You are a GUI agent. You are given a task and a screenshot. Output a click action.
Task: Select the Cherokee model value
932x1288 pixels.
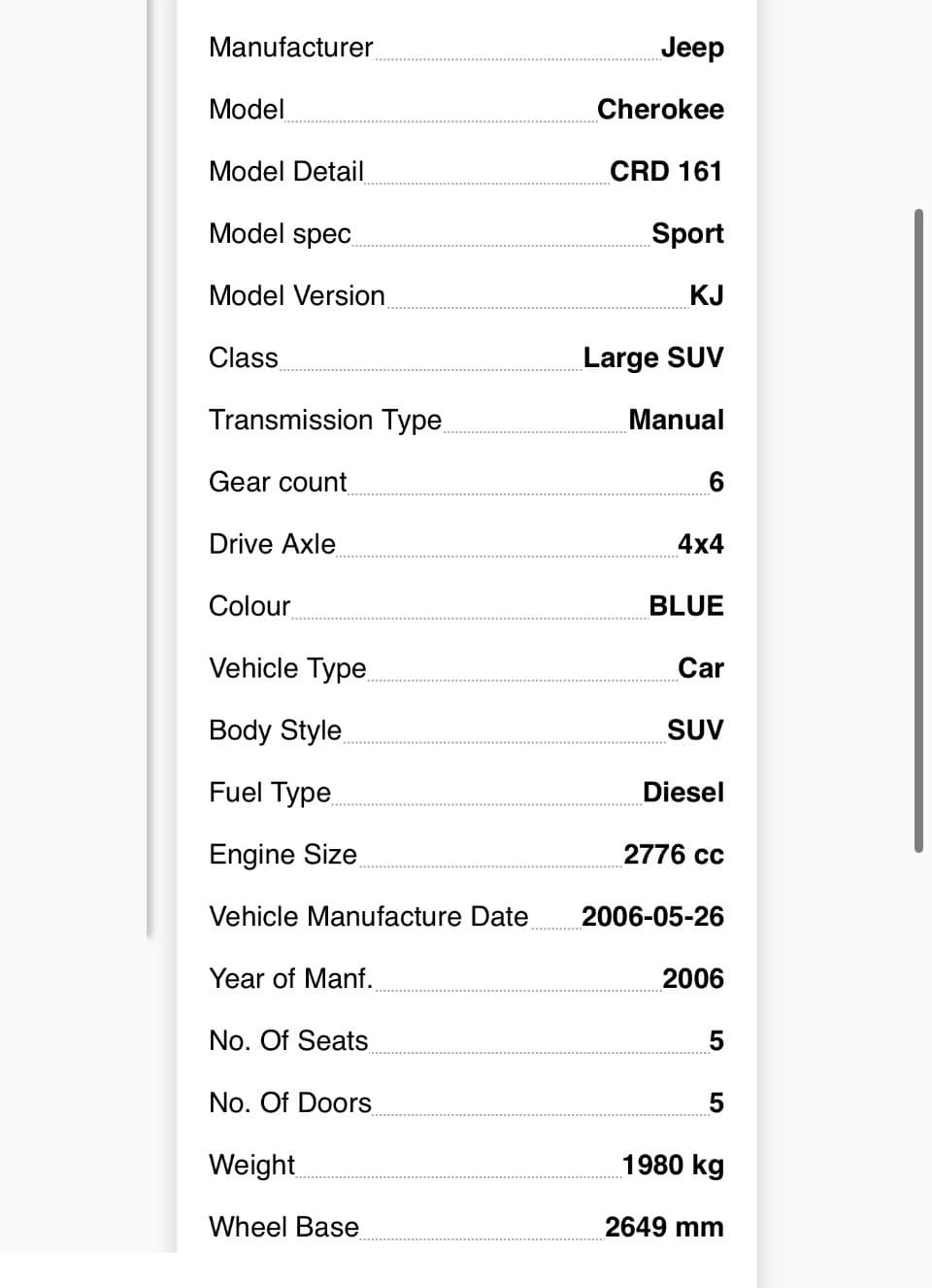coord(660,109)
